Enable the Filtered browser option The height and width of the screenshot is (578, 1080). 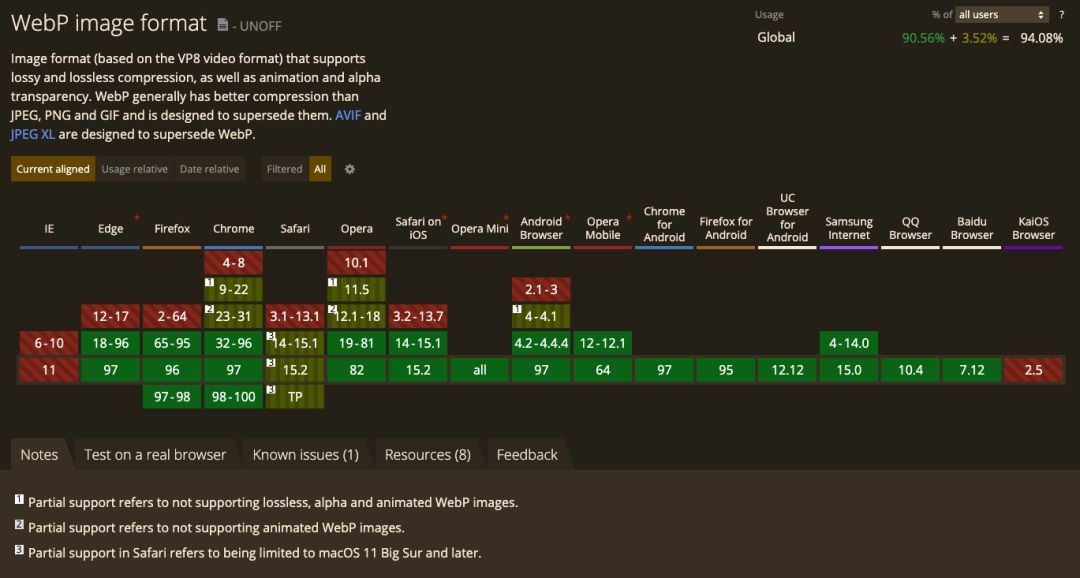click(x=284, y=169)
